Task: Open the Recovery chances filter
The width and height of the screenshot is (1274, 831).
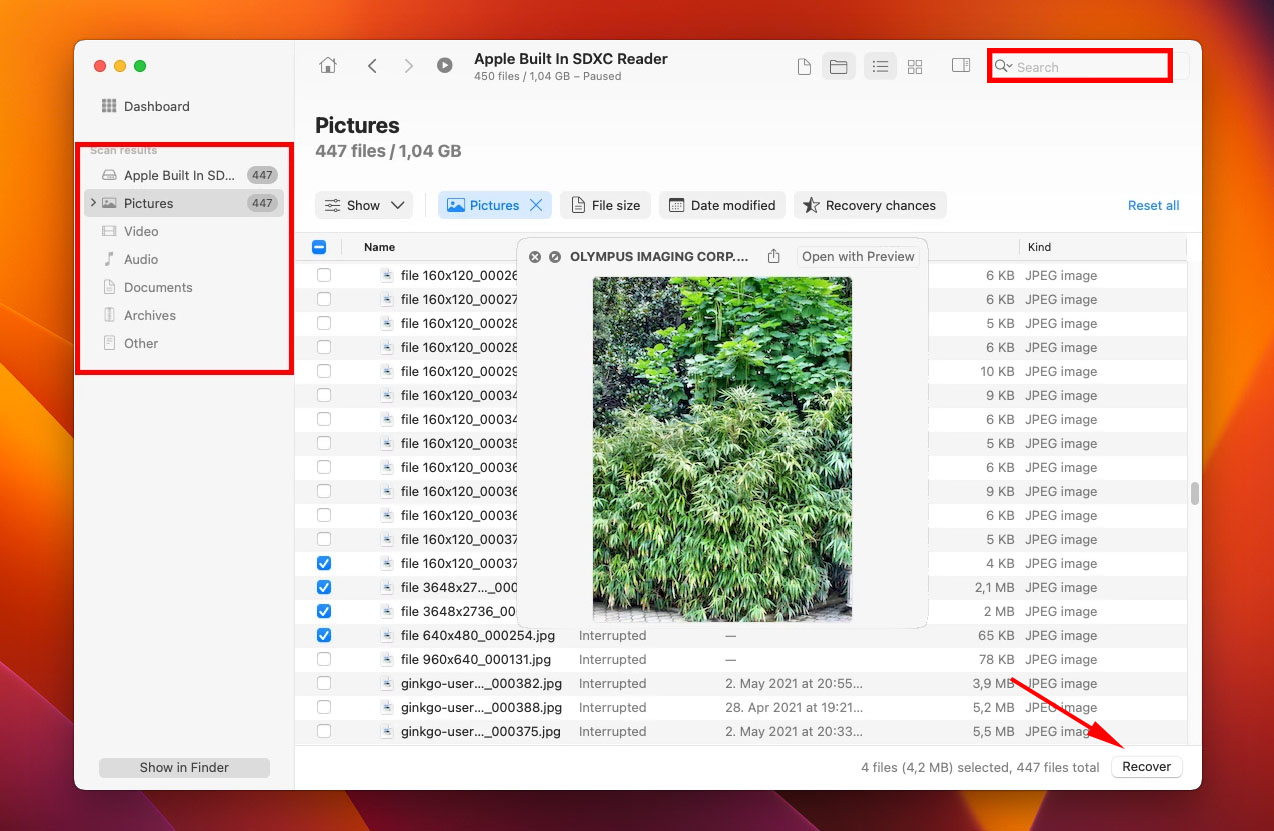Action: coord(870,206)
